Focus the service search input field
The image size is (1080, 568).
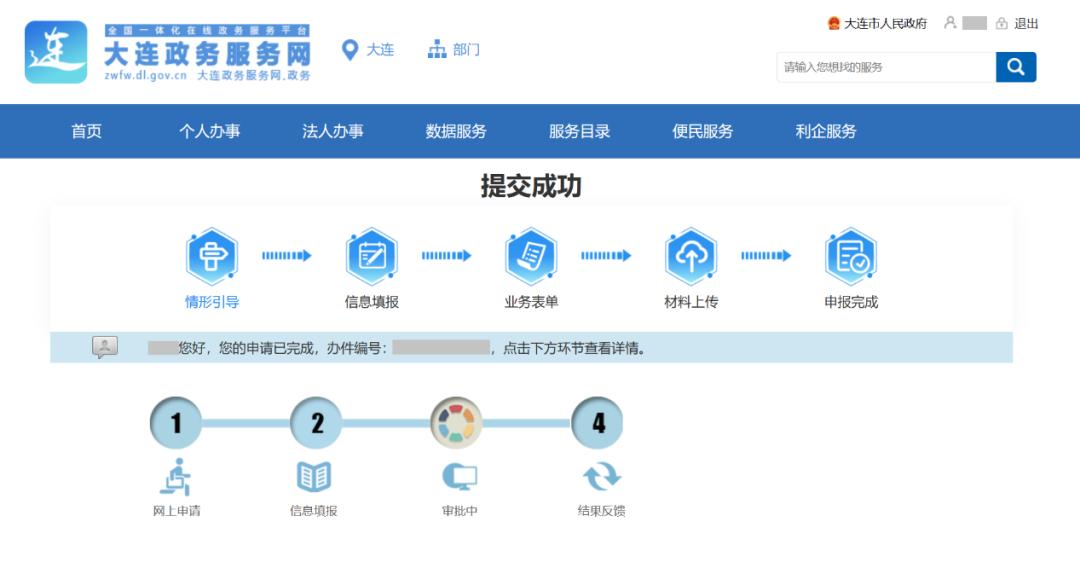[x=886, y=67]
